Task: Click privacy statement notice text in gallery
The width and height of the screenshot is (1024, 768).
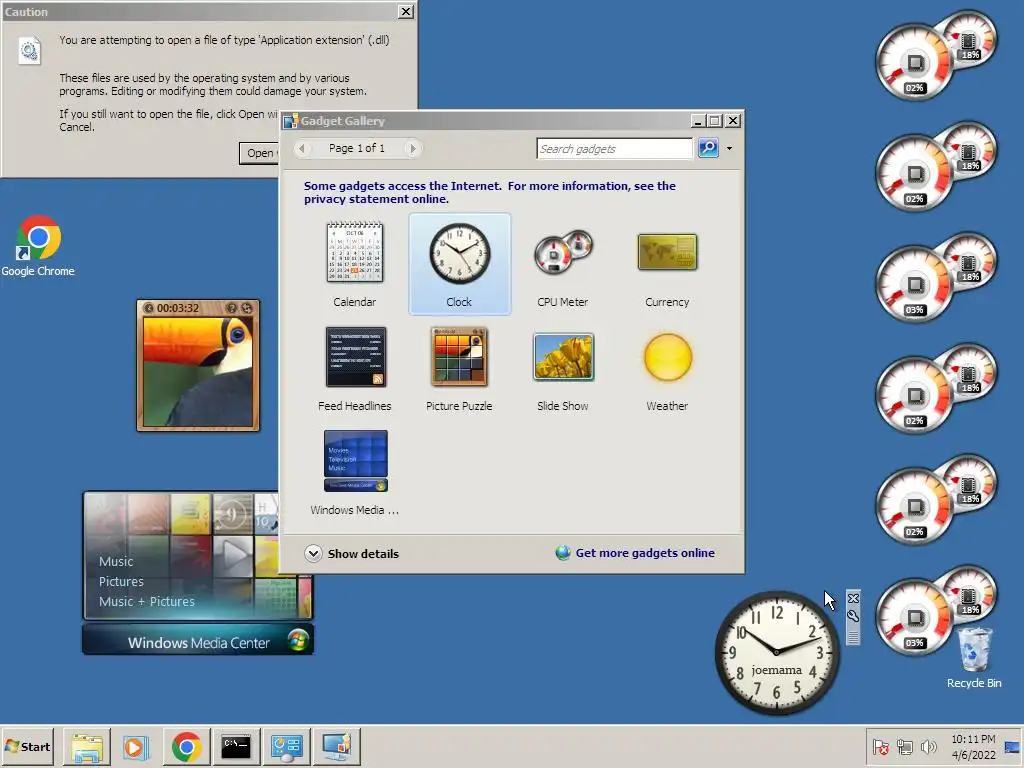Action: pyautogui.click(x=490, y=192)
